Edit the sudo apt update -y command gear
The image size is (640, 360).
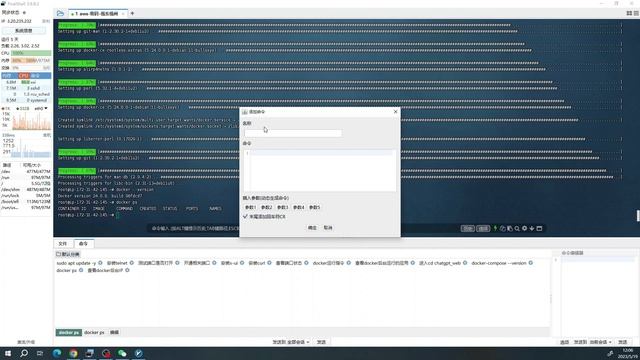(100, 263)
